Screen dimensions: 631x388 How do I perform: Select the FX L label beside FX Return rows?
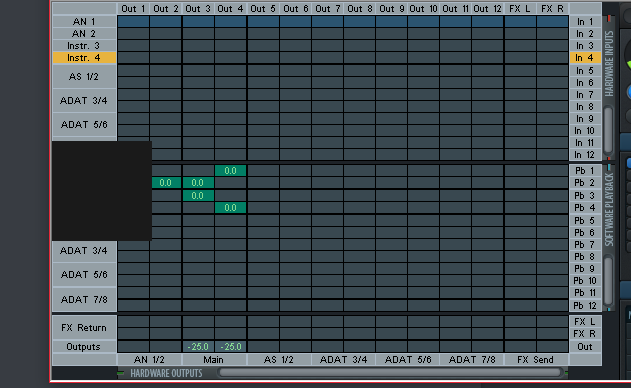(x=585, y=322)
